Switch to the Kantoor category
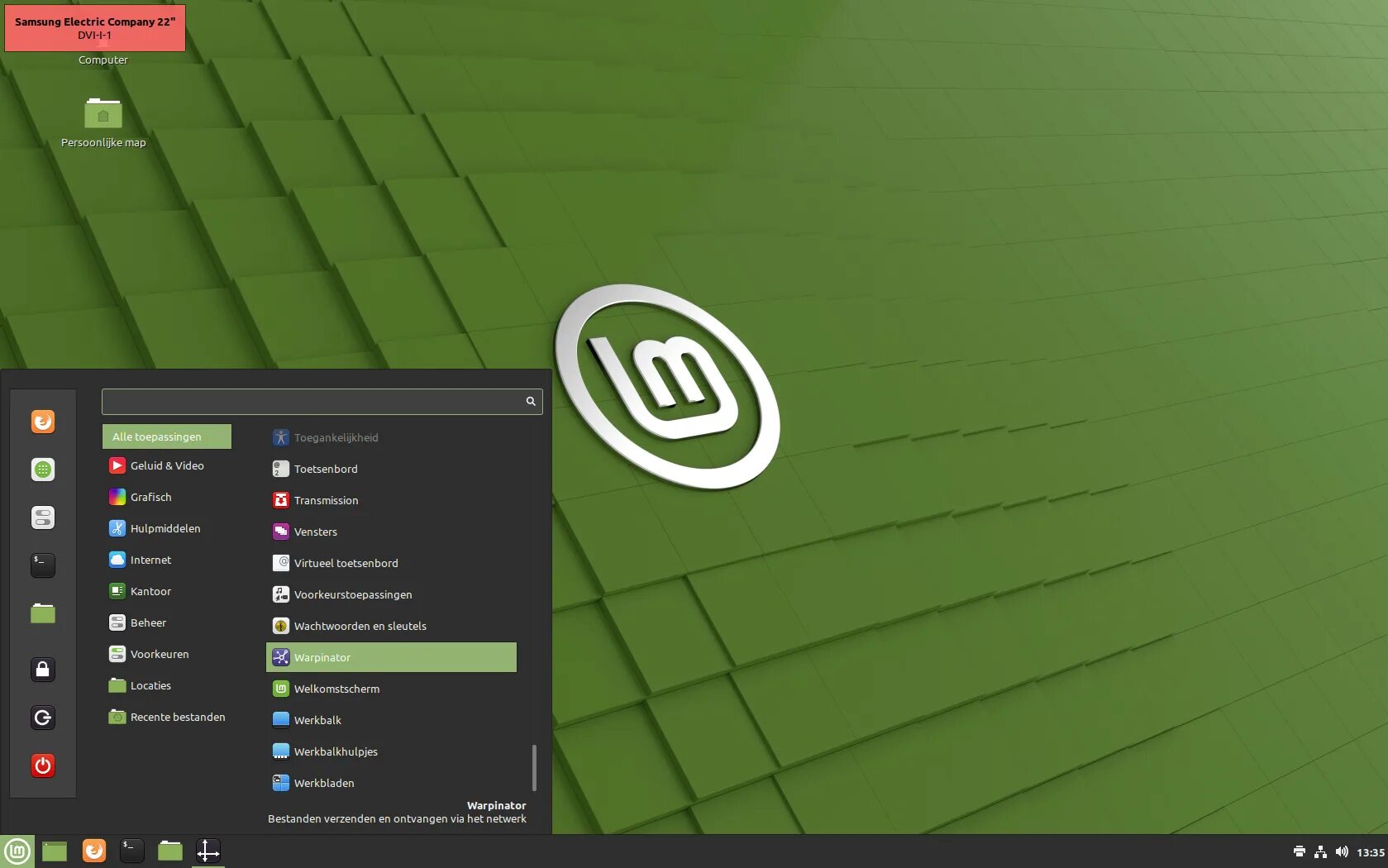1388x868 pixels. click(150, 591)
